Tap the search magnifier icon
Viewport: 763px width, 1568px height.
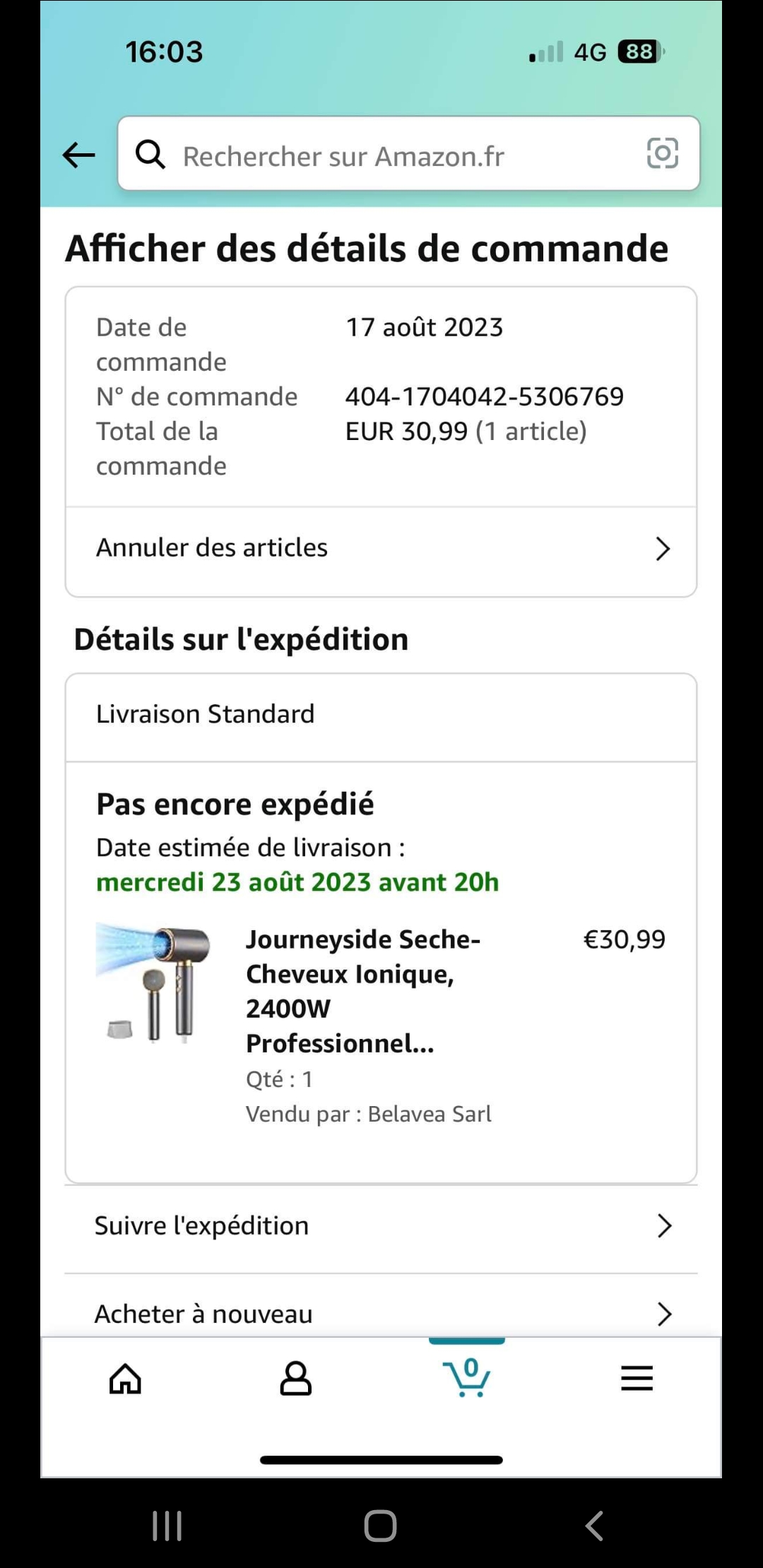pyautogui.click(x=150, y=154)
